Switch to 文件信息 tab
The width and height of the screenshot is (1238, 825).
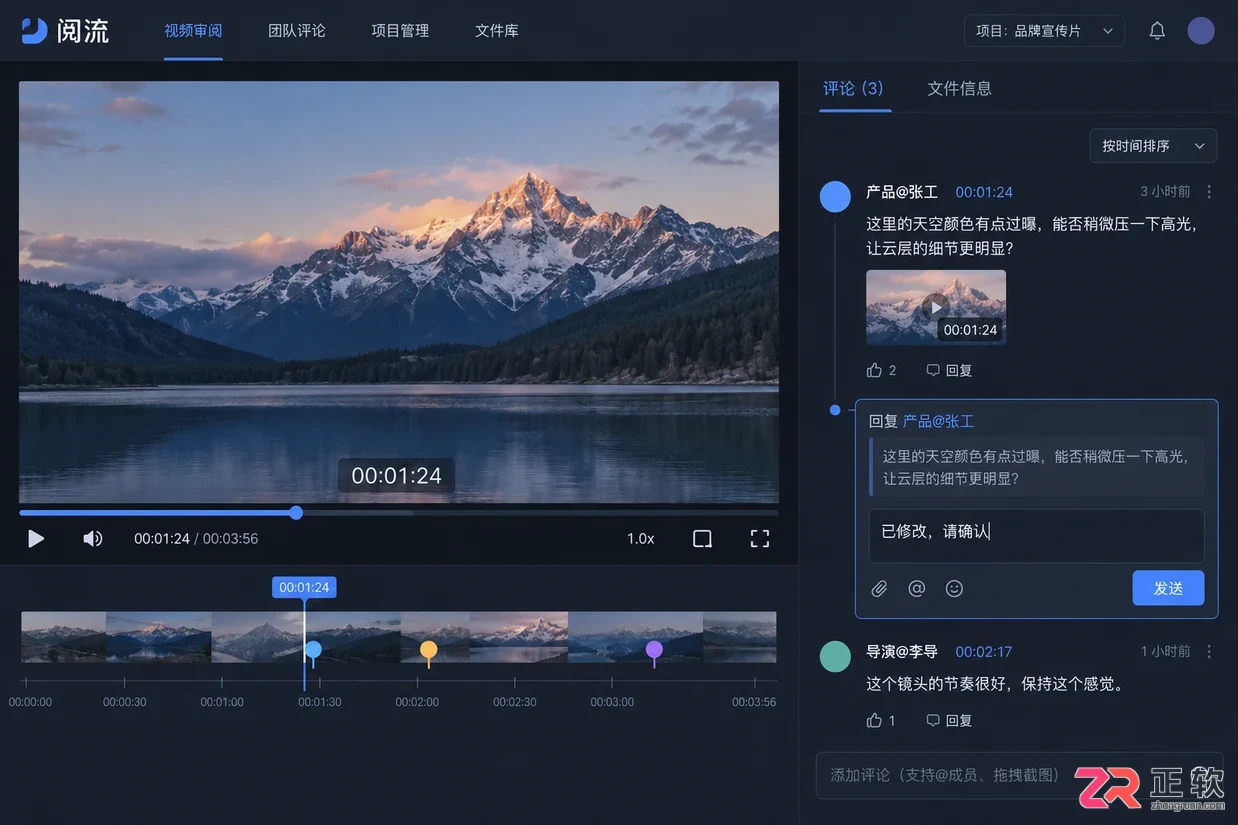click(960, 89)
